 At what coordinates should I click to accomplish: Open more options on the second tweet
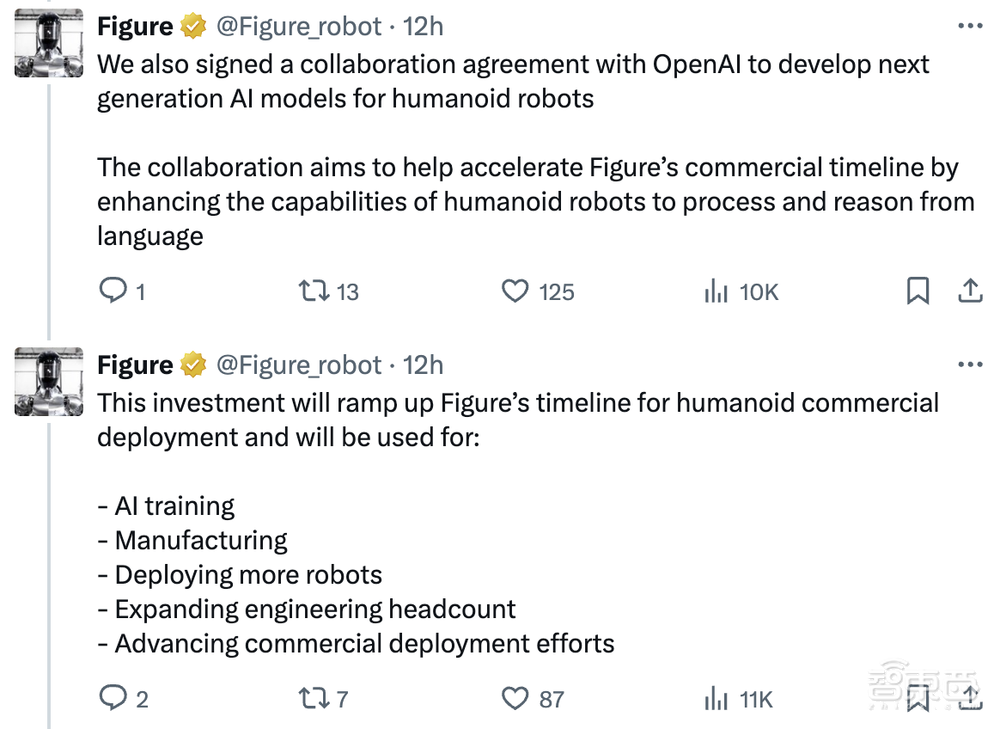point(971,362)
